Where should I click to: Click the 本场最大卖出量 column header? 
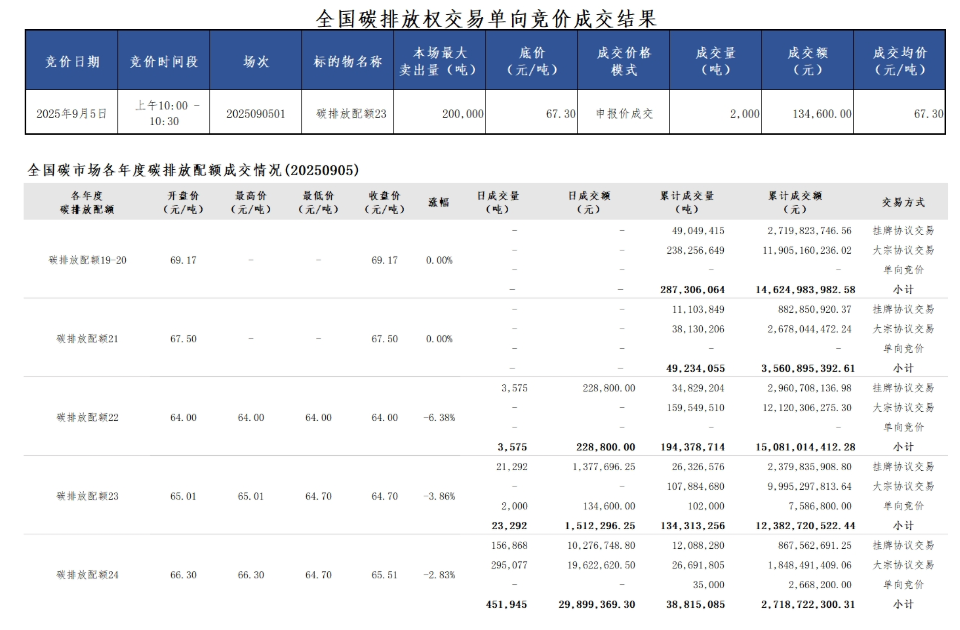tap(439, 61)
